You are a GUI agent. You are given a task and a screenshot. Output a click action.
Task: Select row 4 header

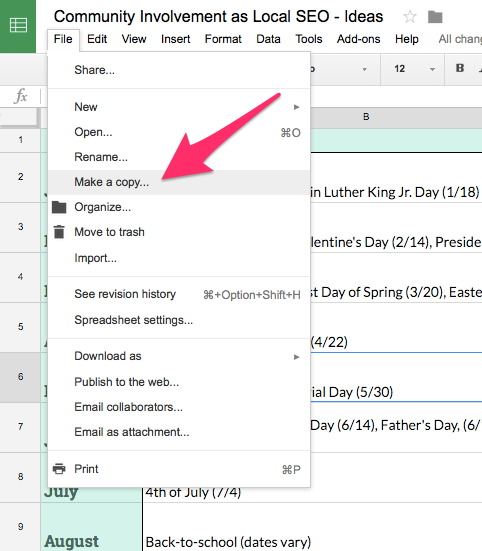coord(20,277)
